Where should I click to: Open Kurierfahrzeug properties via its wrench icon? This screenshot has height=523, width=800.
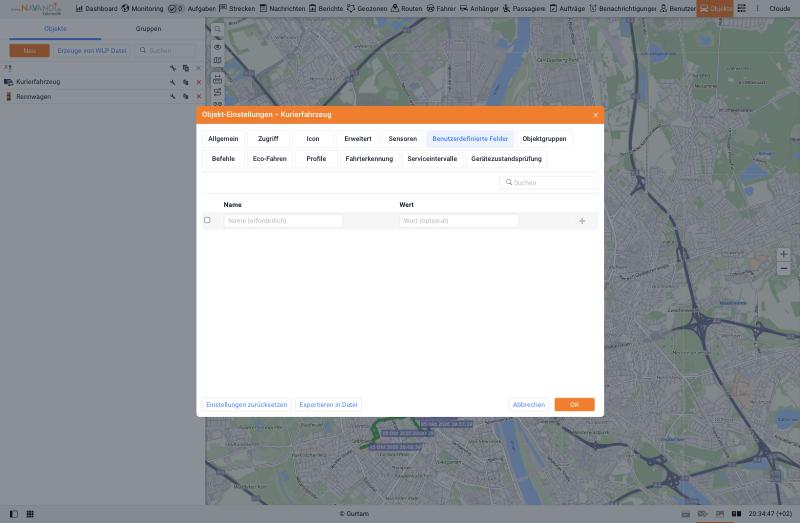pyautogui.click(x=173, y=82)
